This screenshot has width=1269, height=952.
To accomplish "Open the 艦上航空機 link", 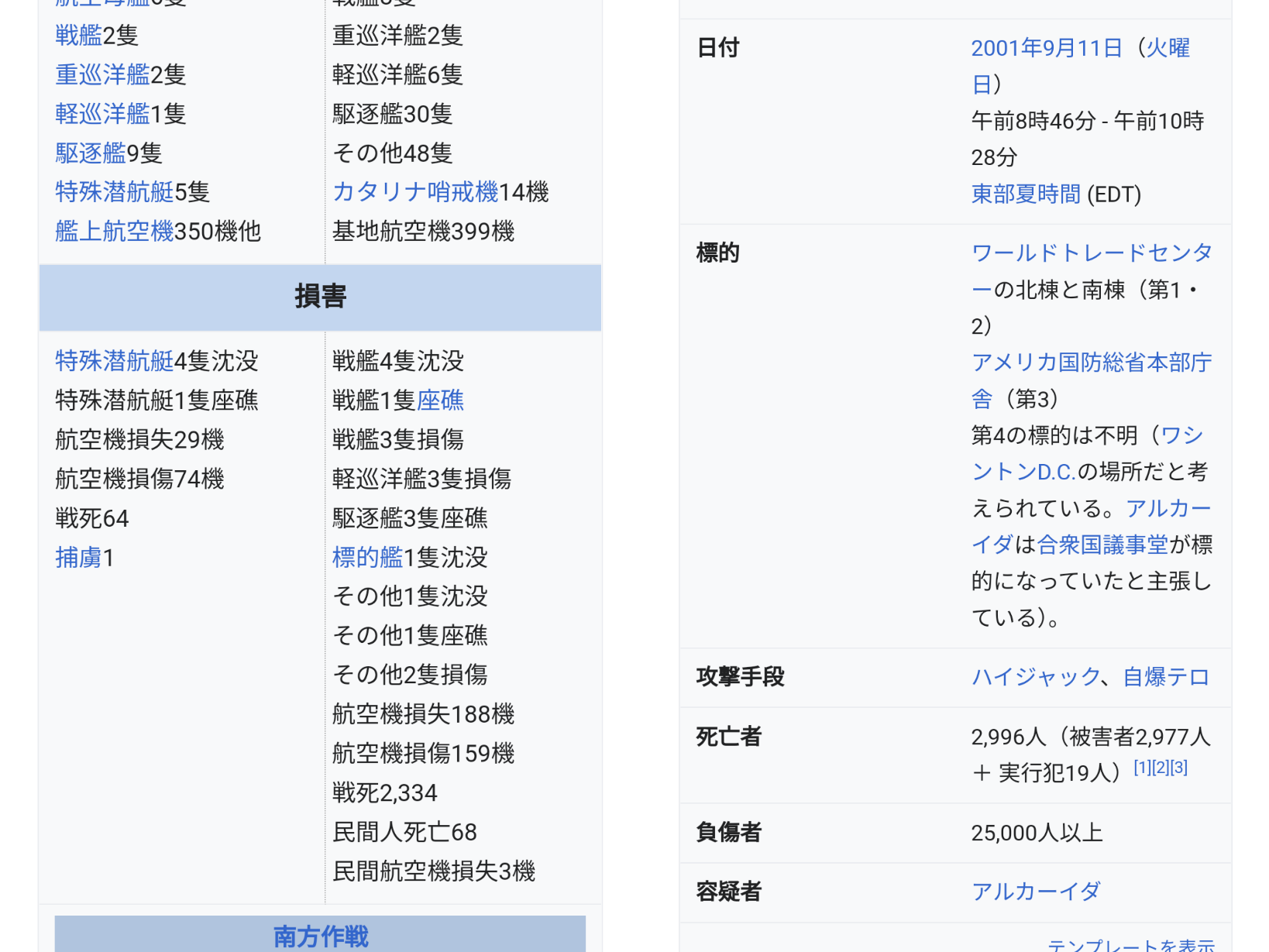I will [x=114, y=232].
